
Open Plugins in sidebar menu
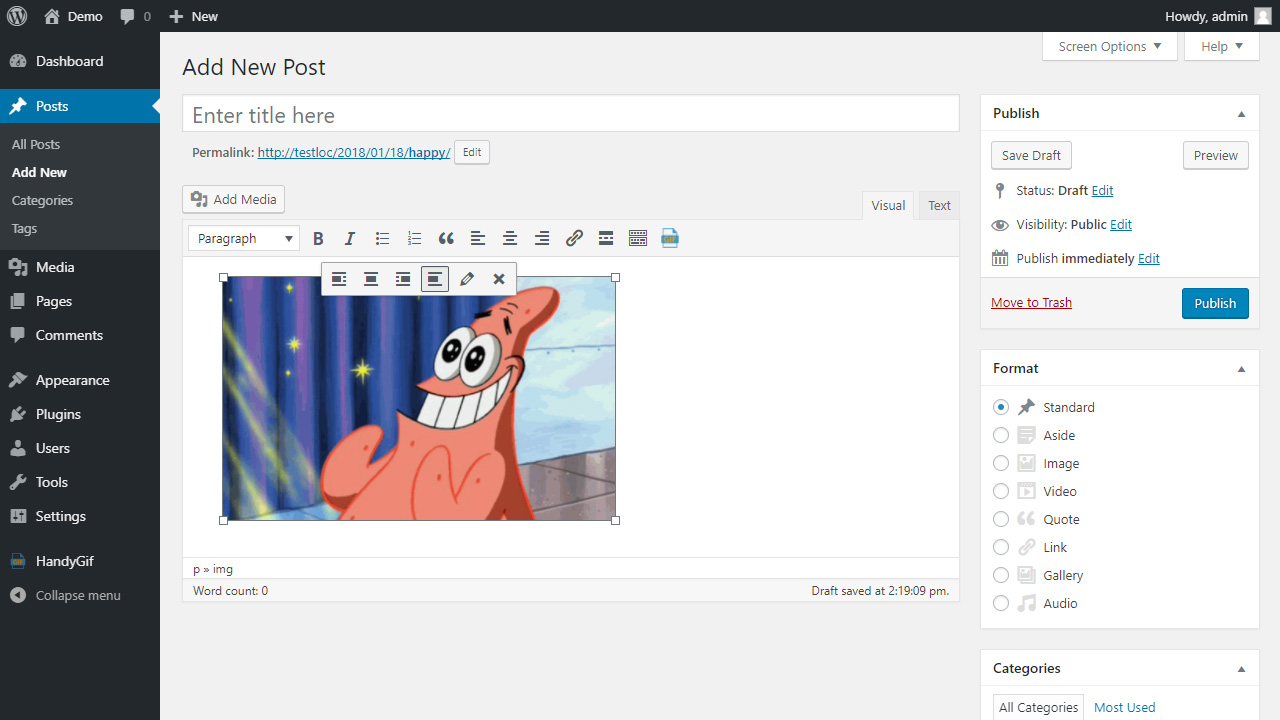tap(80, 414)
